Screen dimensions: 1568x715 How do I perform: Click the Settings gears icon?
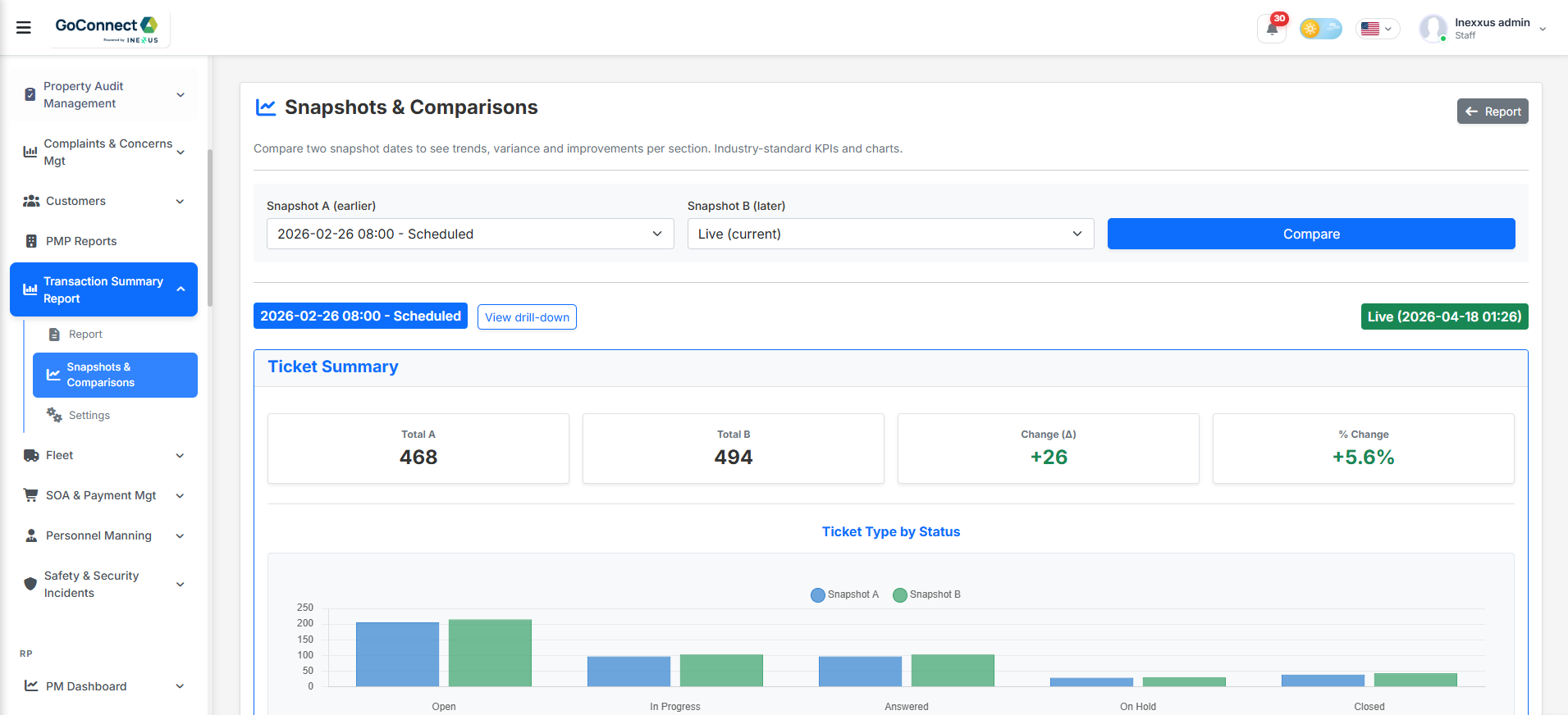point(54,415)
